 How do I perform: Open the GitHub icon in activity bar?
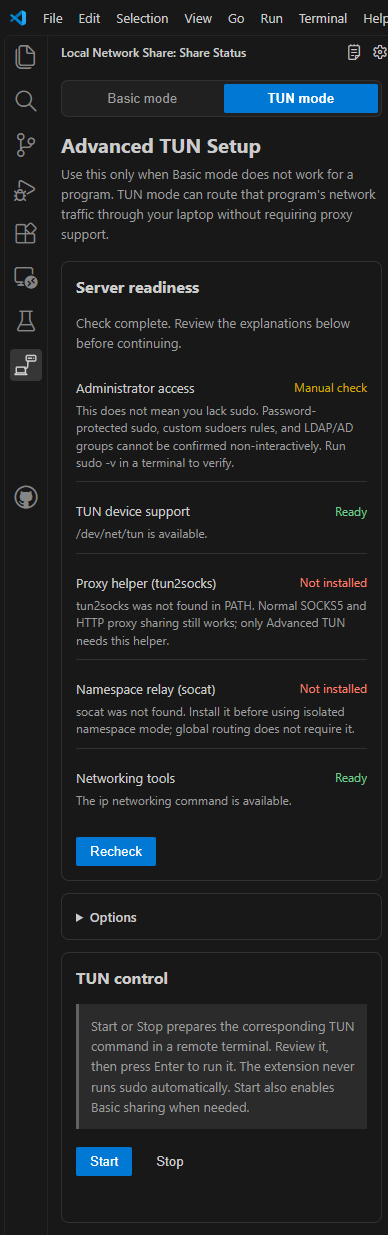pyautogui.click(x=26, y=497)
